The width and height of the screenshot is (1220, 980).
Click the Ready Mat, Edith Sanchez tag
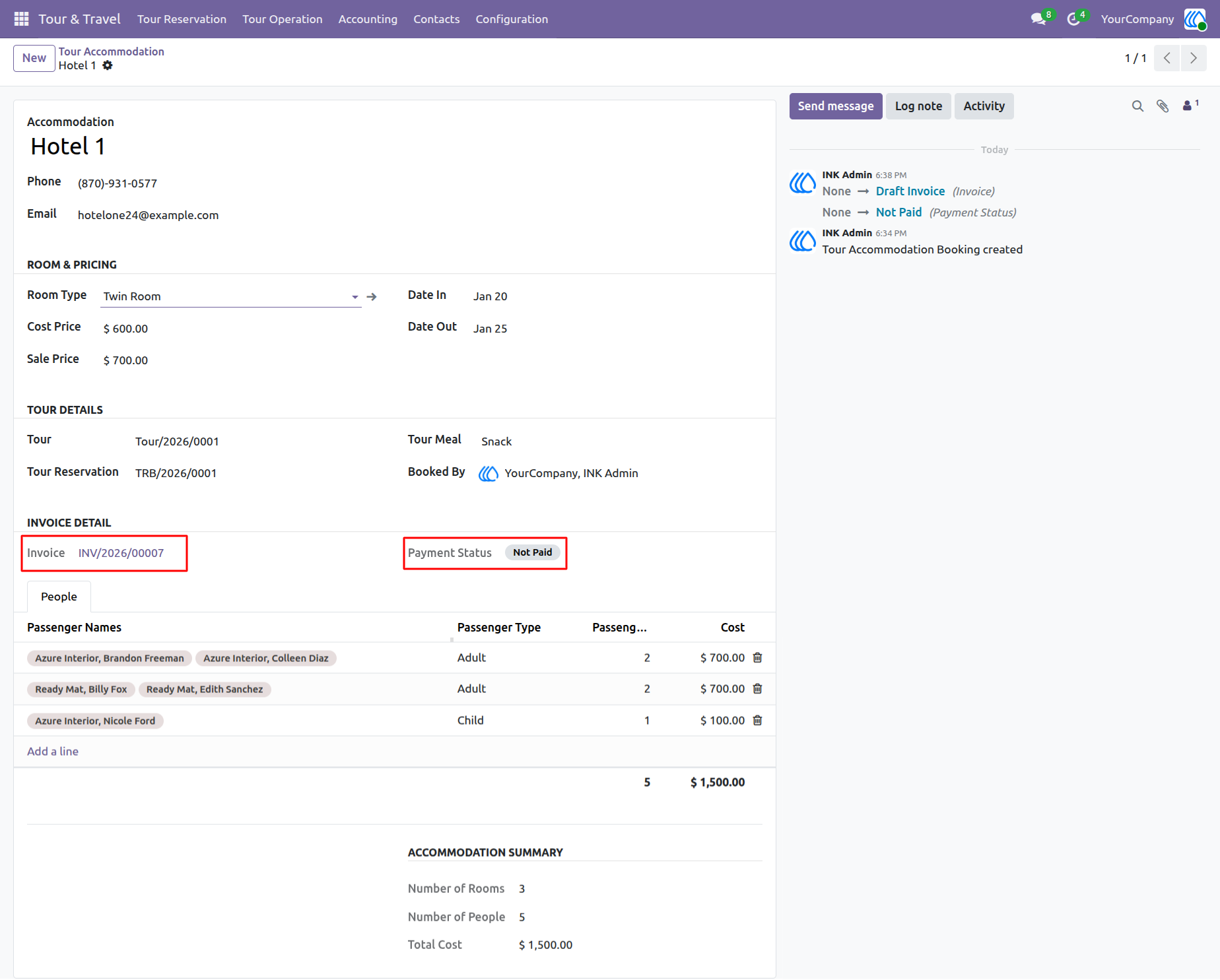coord(205,690)
